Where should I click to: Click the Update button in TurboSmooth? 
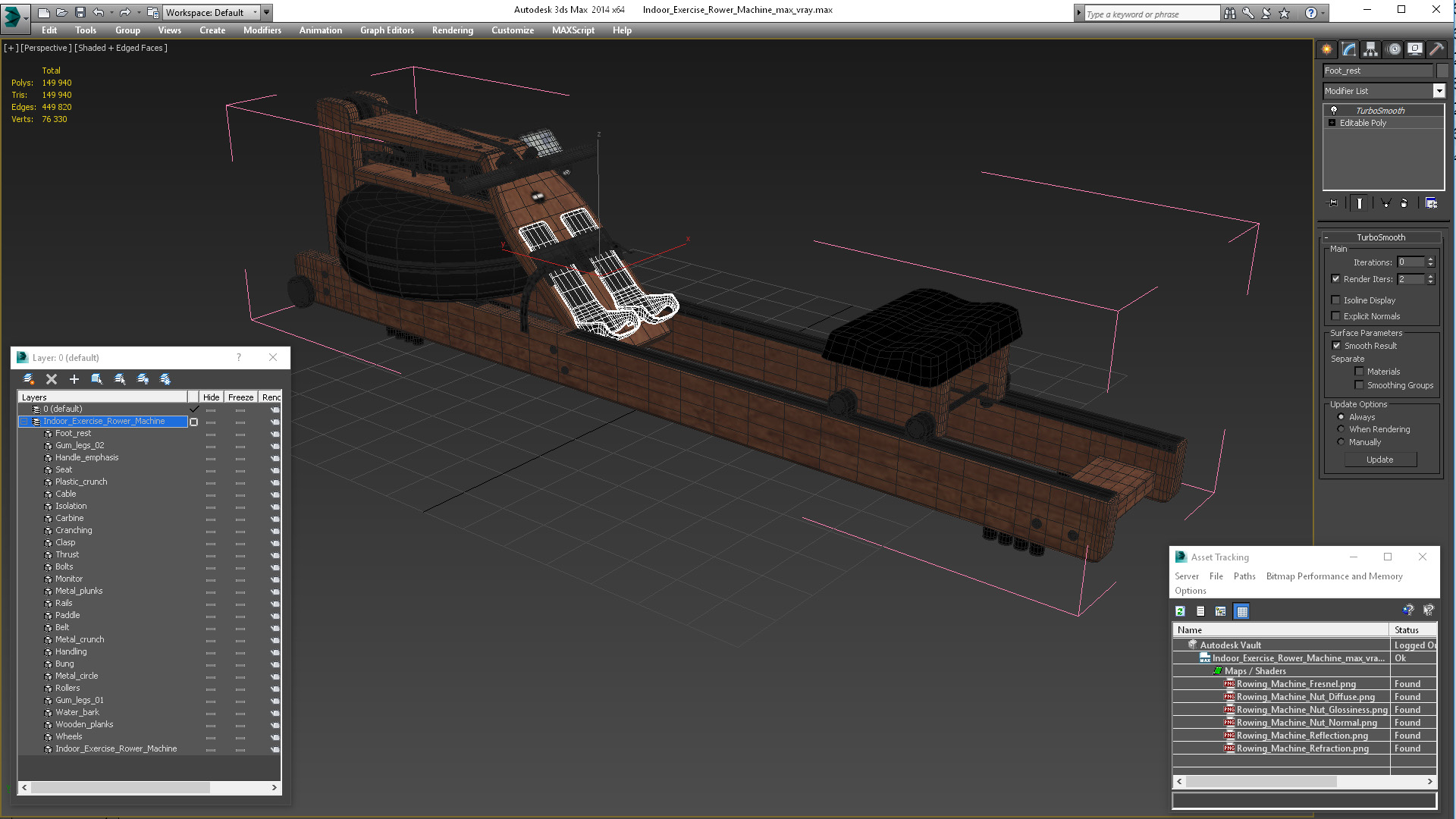(1381, 459)
